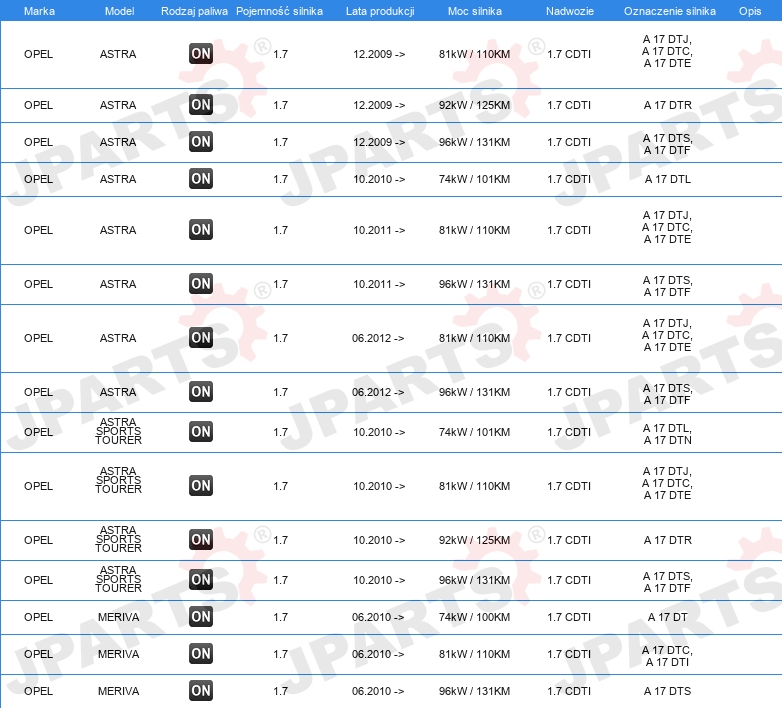
Task: Click the Marka column header
Action: pyautogui.click(x=39, y=11)
